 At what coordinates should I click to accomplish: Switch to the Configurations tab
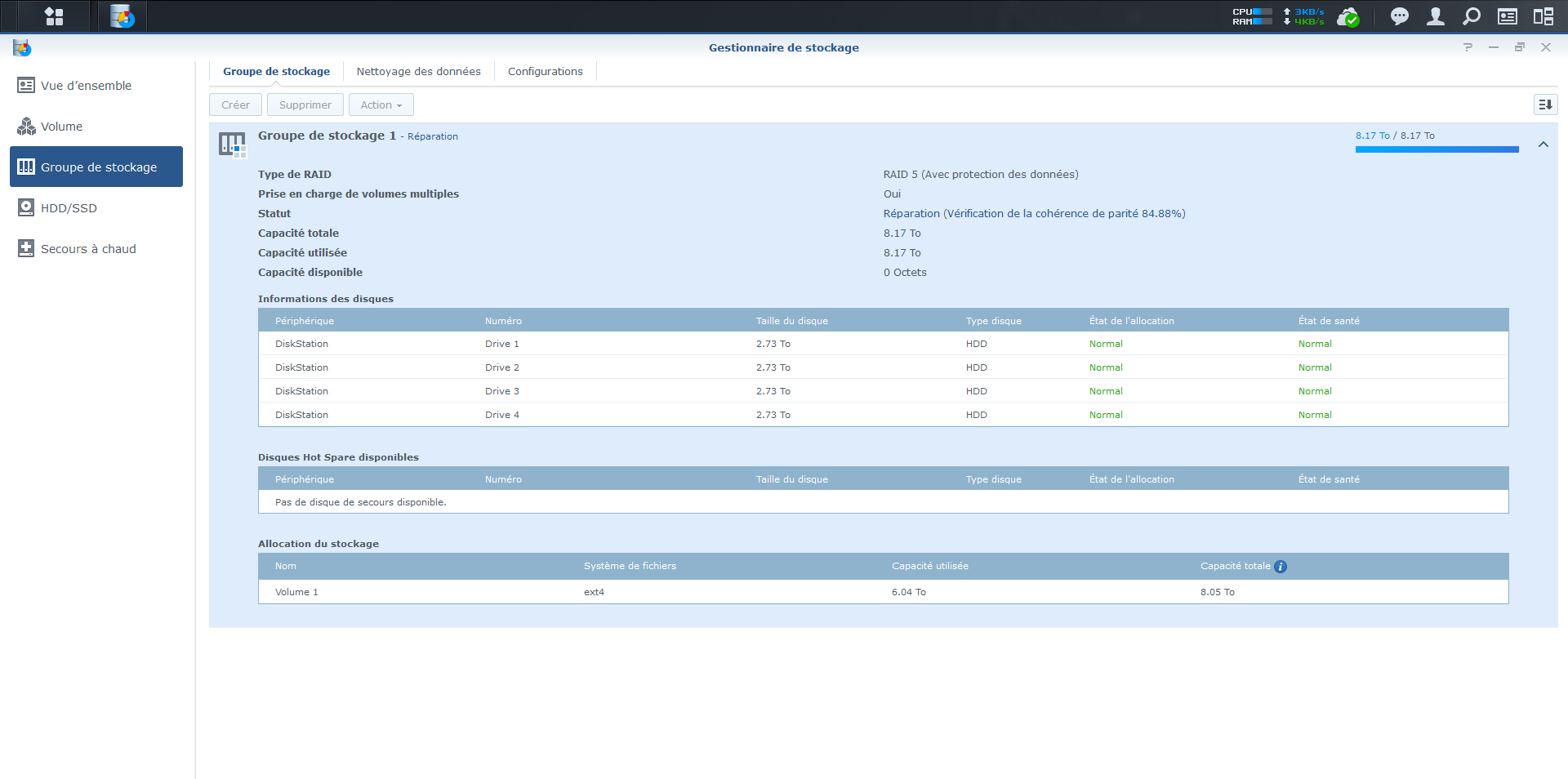pos(545,72)
